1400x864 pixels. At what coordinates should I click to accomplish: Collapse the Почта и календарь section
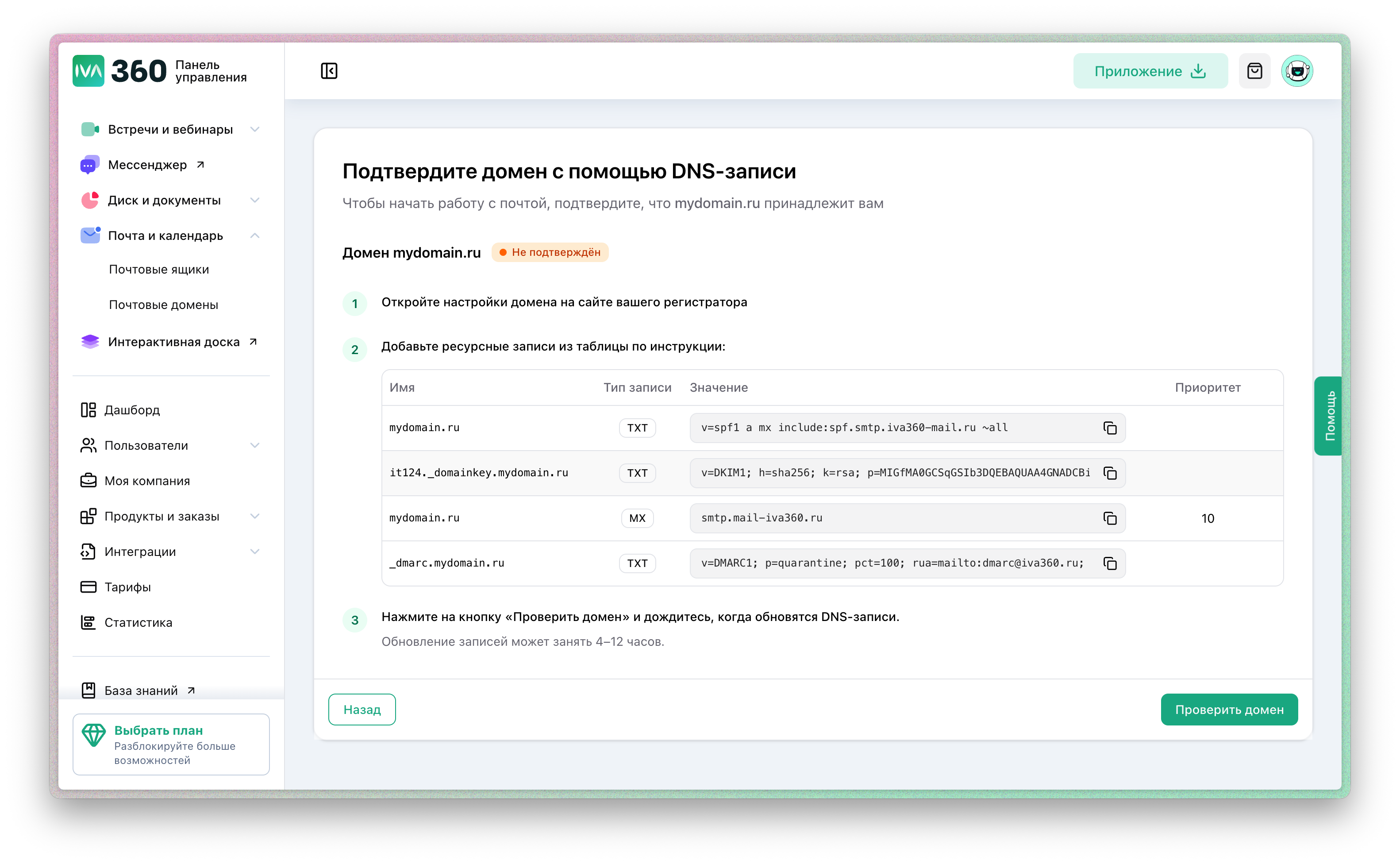click(255, 236)
